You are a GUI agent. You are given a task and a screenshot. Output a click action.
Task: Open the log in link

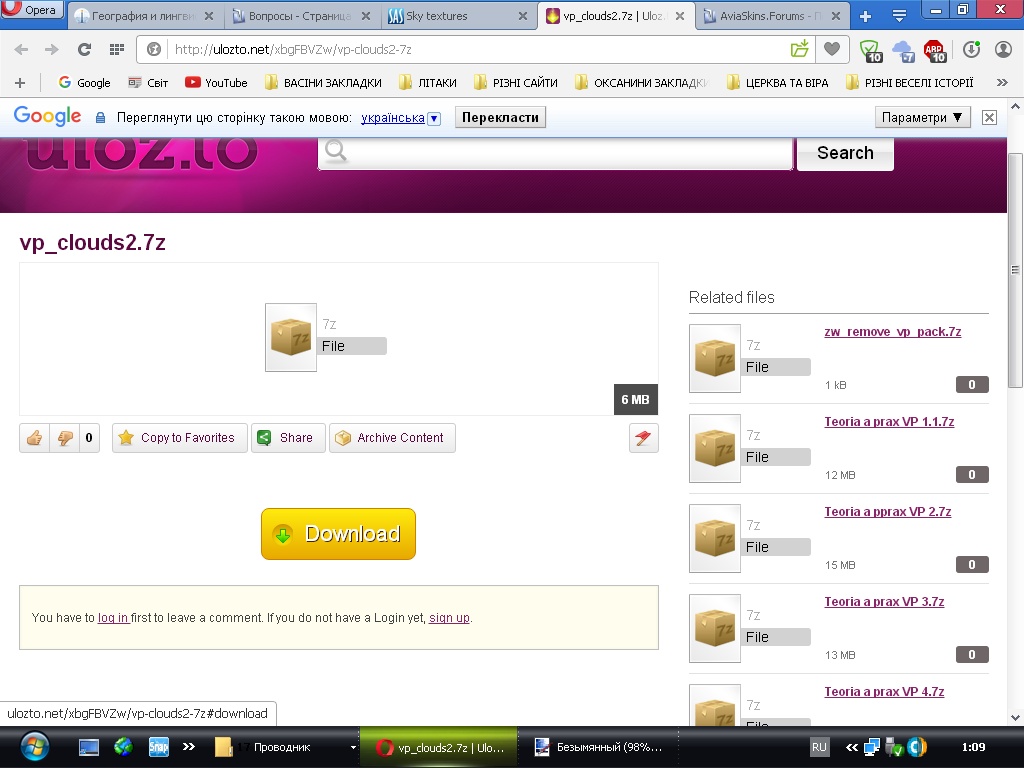point(113,618)
